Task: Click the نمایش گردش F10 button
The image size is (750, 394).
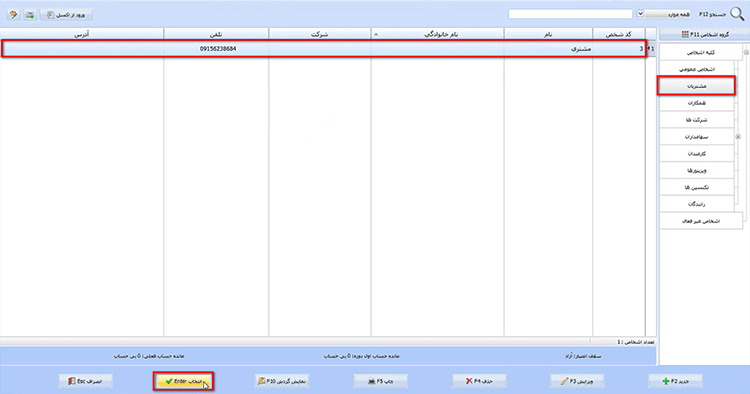Action: pos(282,381)
